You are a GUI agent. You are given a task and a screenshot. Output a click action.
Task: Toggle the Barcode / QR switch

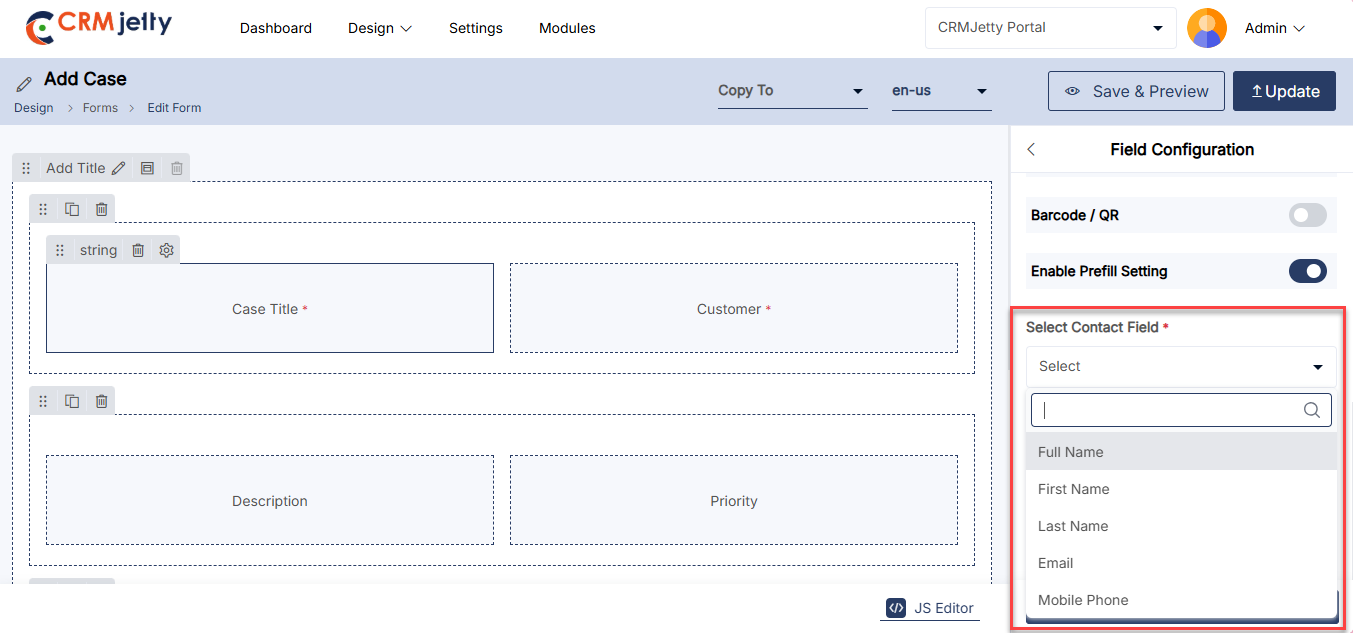coord(1307,215)
